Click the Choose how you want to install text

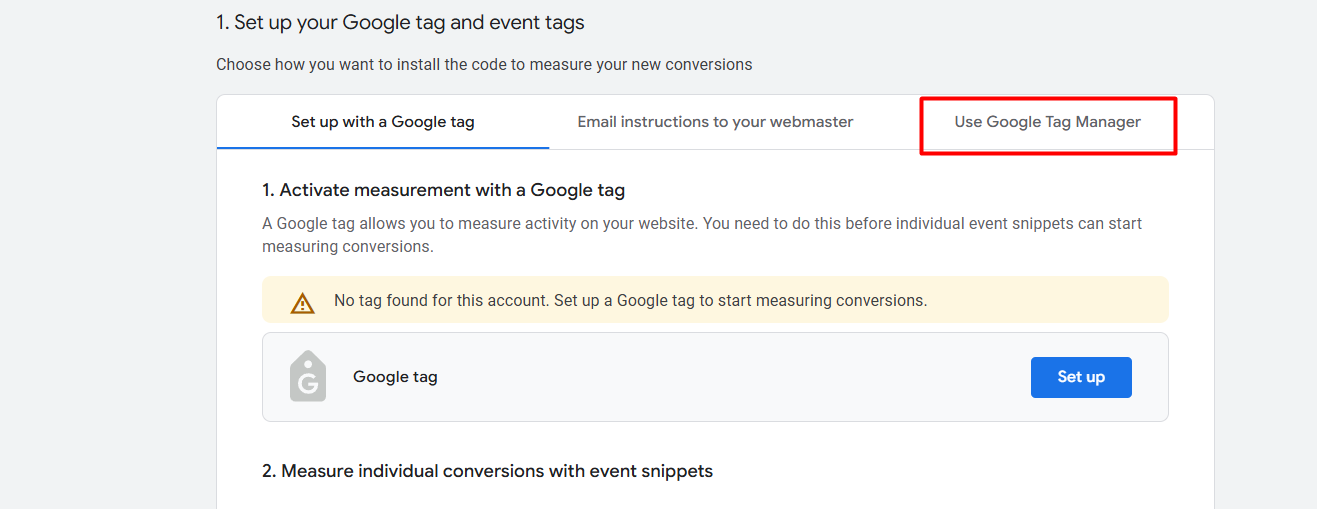(484, 64)
